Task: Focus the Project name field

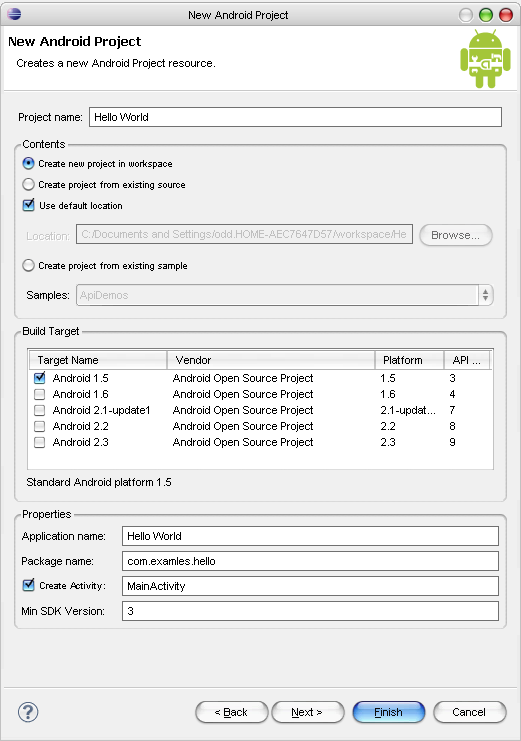Action: pyautogui.click(x=295, y=117)
